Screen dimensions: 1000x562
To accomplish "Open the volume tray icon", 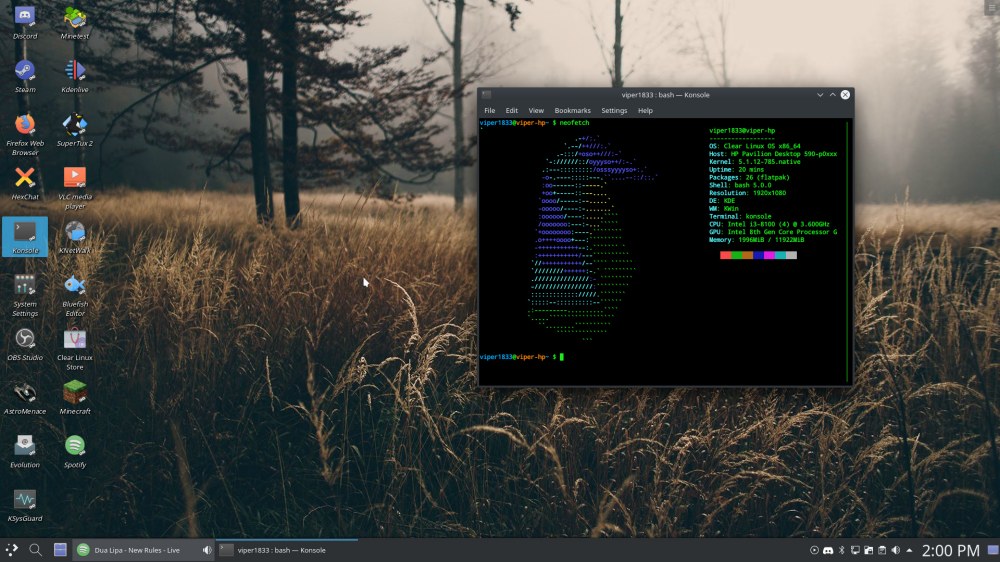I will pyautogui.click(x=895, y=550).
